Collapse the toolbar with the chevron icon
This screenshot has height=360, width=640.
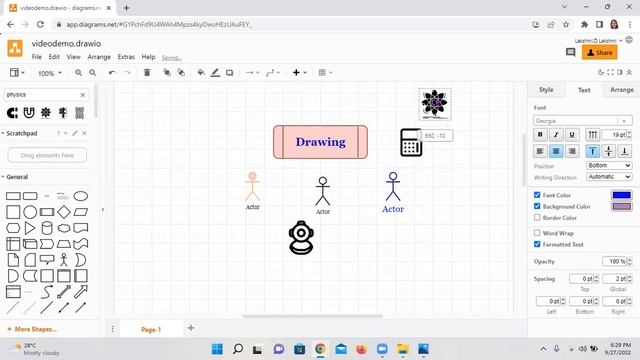(629, 72)
